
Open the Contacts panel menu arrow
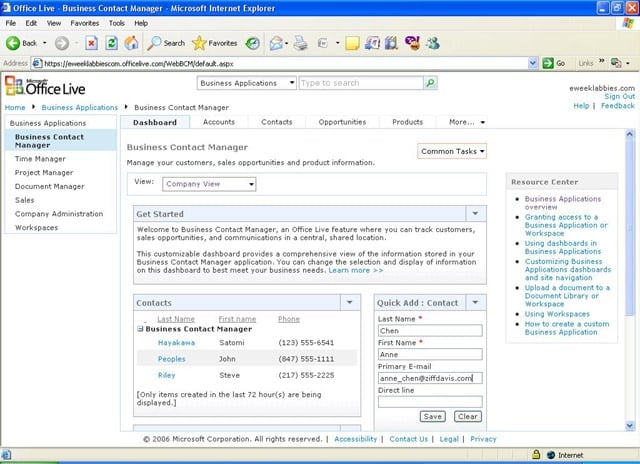[x=350, y=302]
